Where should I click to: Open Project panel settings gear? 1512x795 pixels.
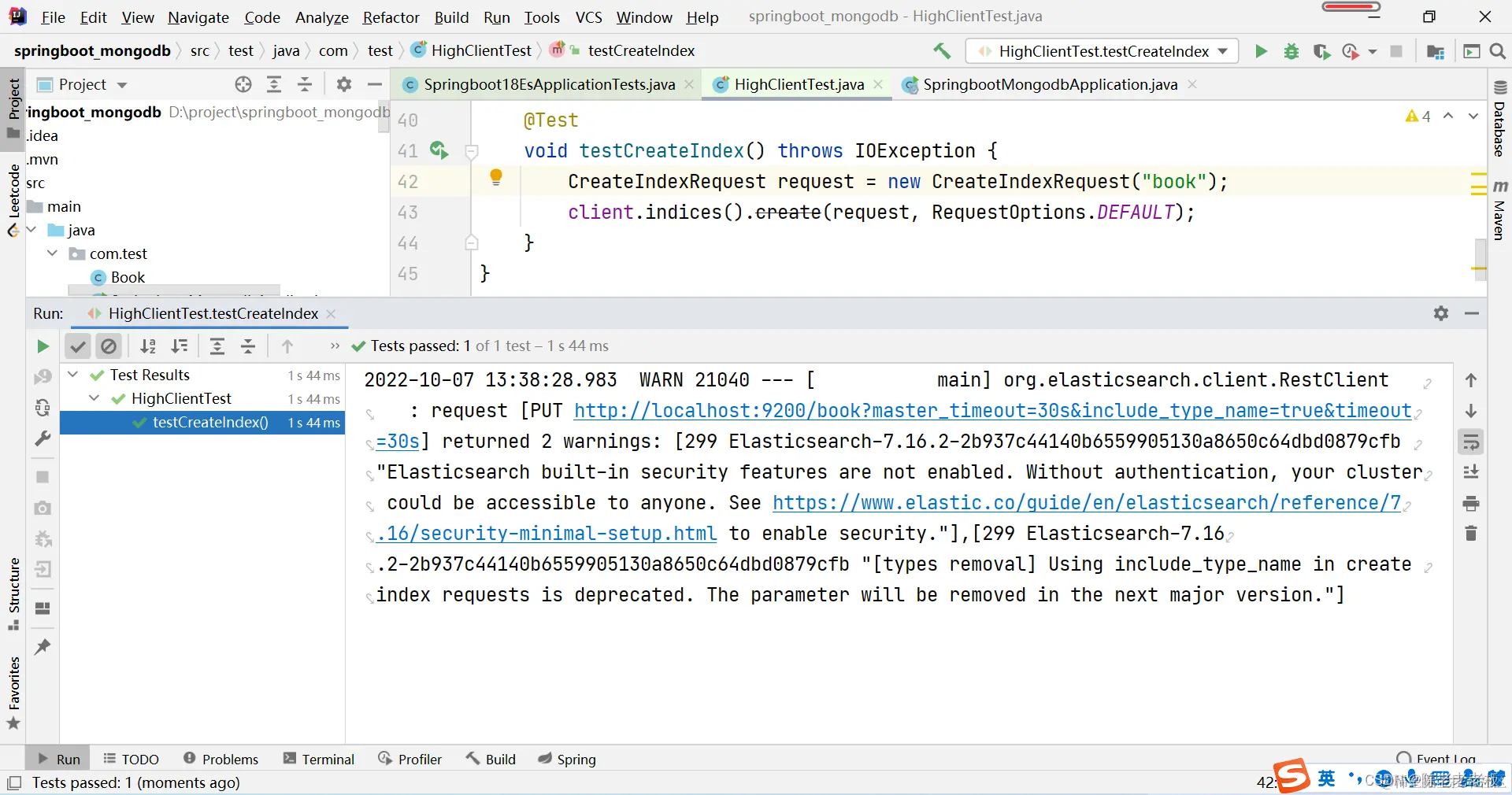[344, 84]
